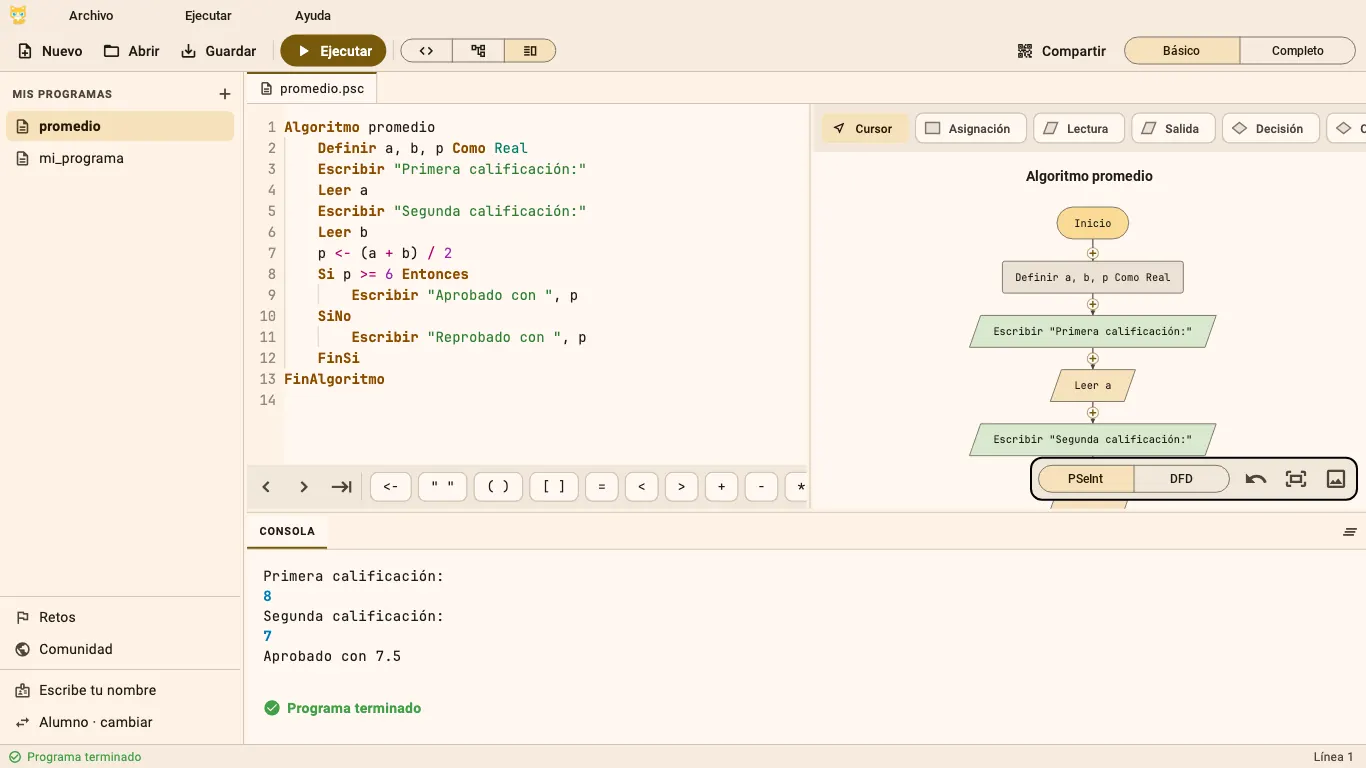Open the mi_programa file in the sidebar
The image size is (1366, 768).
(120, 158)
